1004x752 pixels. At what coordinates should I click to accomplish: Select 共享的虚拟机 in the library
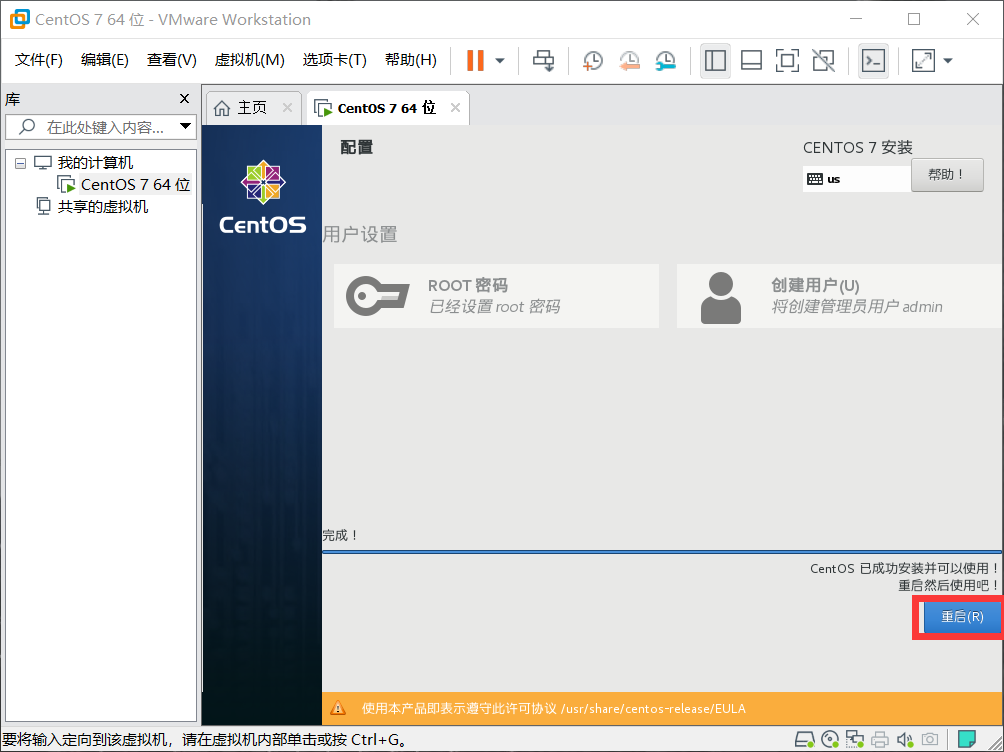[x=102, y=206]
